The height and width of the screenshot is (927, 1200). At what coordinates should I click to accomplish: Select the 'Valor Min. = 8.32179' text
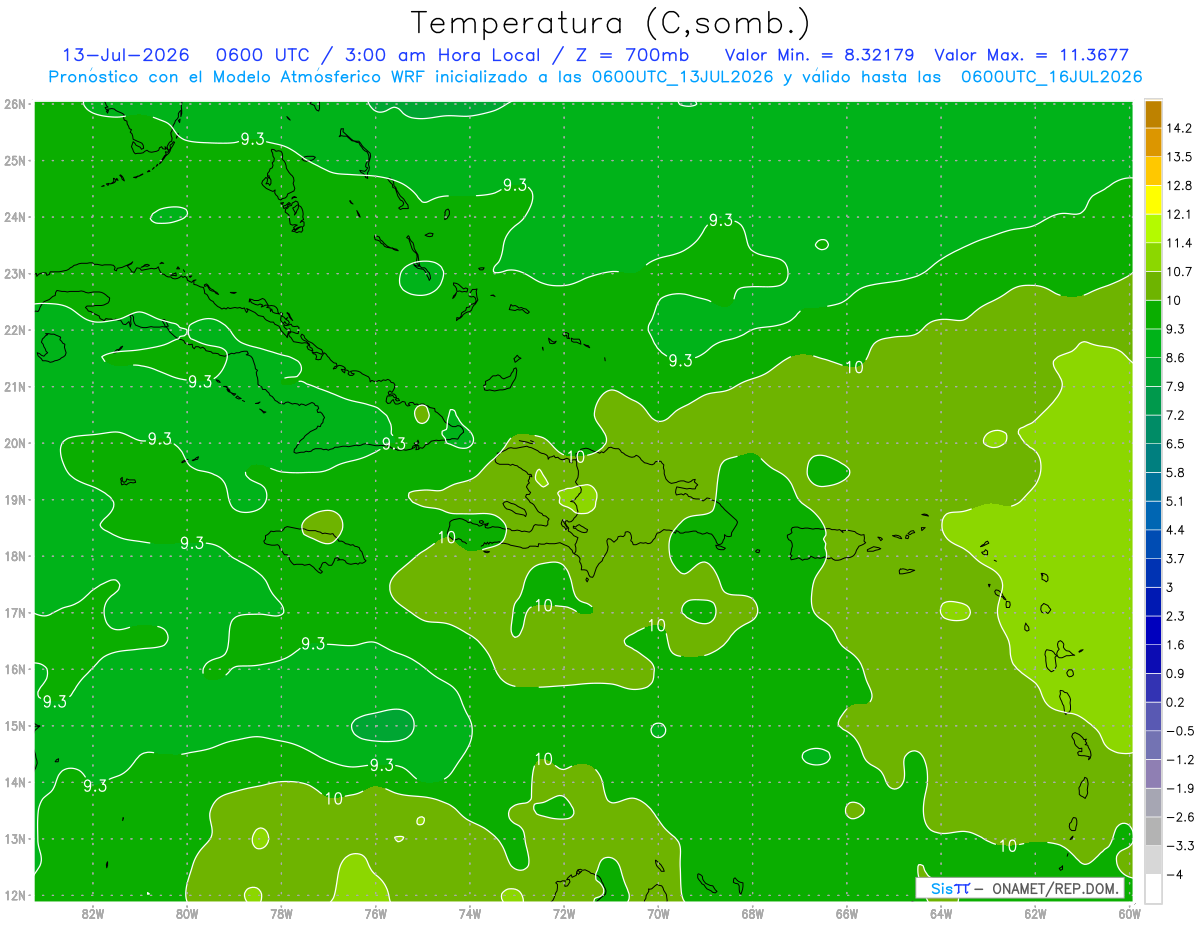tap(819, 55)
